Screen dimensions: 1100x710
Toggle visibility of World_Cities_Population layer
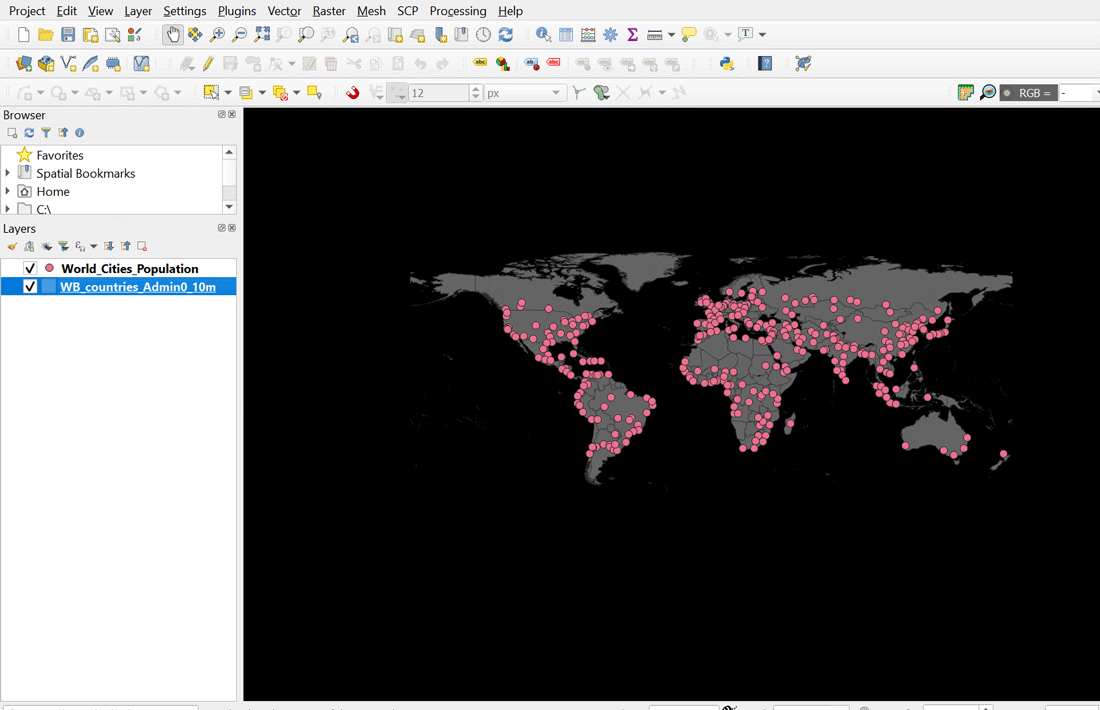(30, 268)
